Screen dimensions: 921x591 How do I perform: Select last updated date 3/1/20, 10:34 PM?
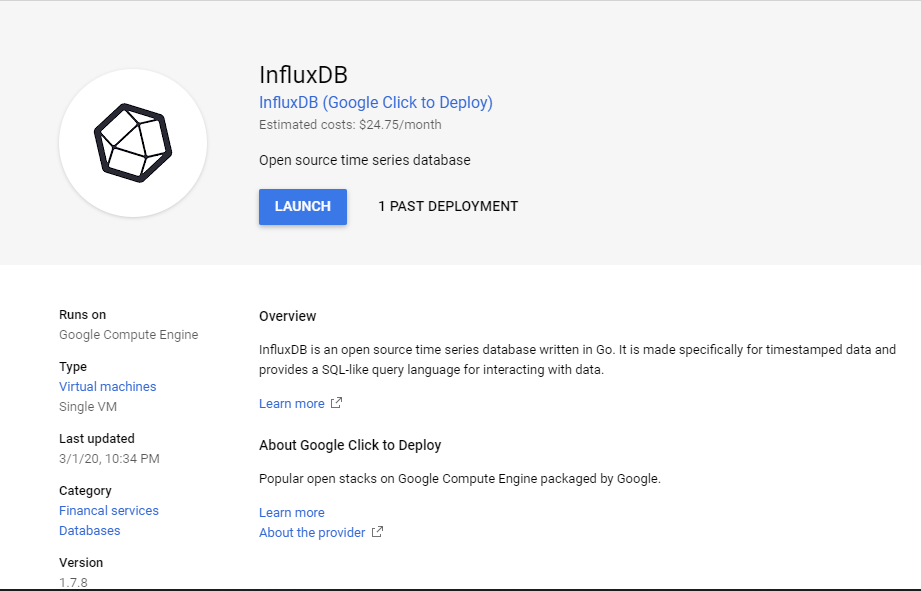(x=109, y=459)
